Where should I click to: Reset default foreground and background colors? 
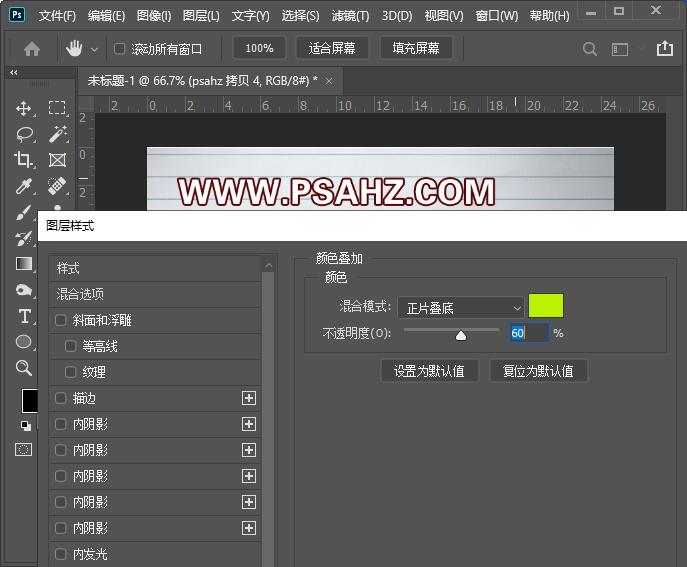click(26, 425)
